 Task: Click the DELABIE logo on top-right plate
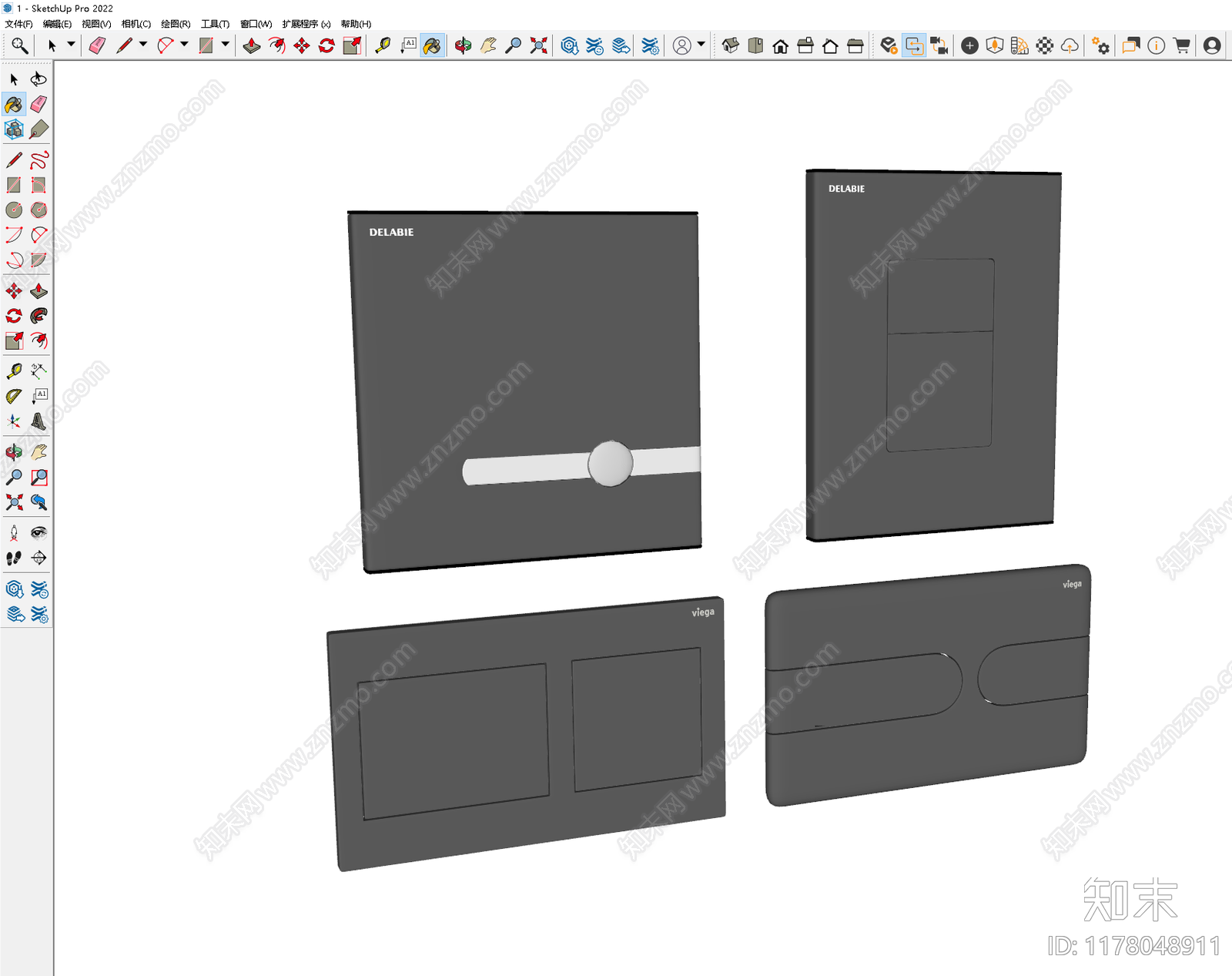click(847, 189)
